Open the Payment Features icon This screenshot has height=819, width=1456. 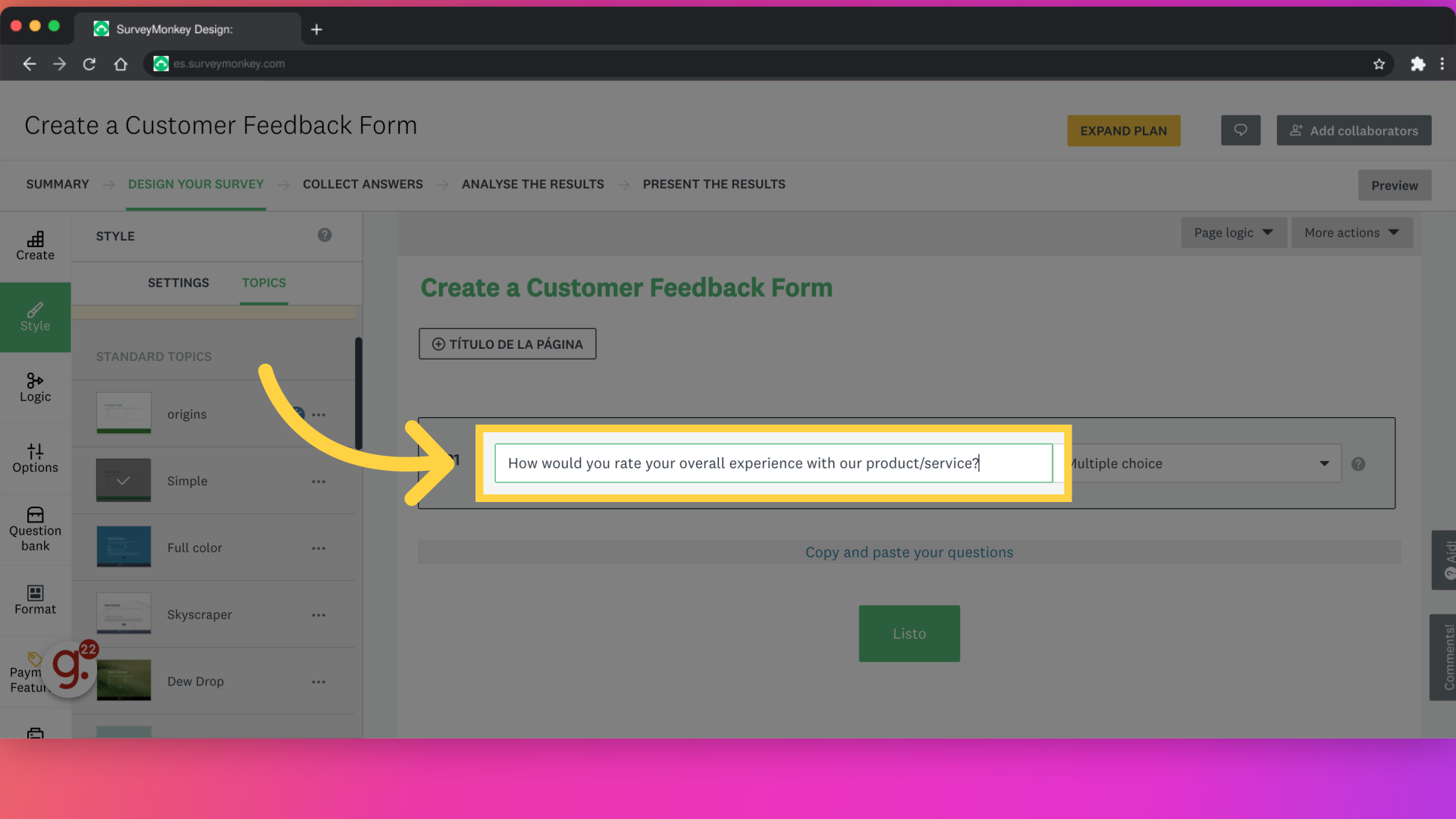click(34, 670)
